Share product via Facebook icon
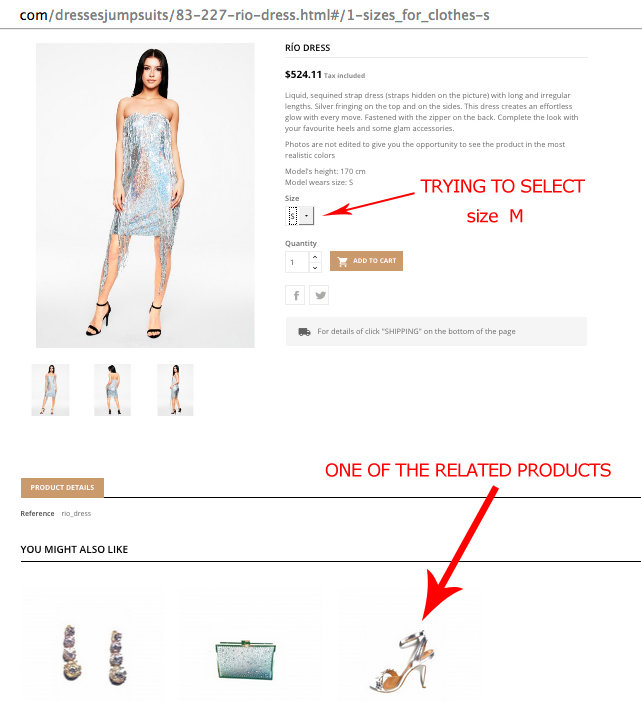The height and width of the screenshot is (702, 642). tap(295, 295)
